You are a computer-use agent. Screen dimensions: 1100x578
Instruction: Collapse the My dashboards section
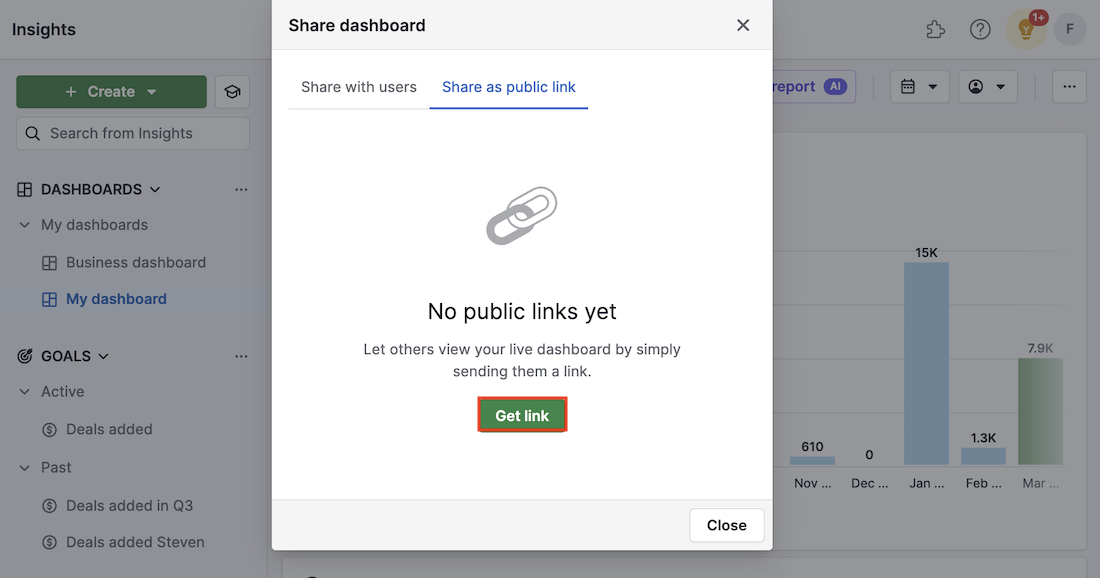tap(23, 224)
